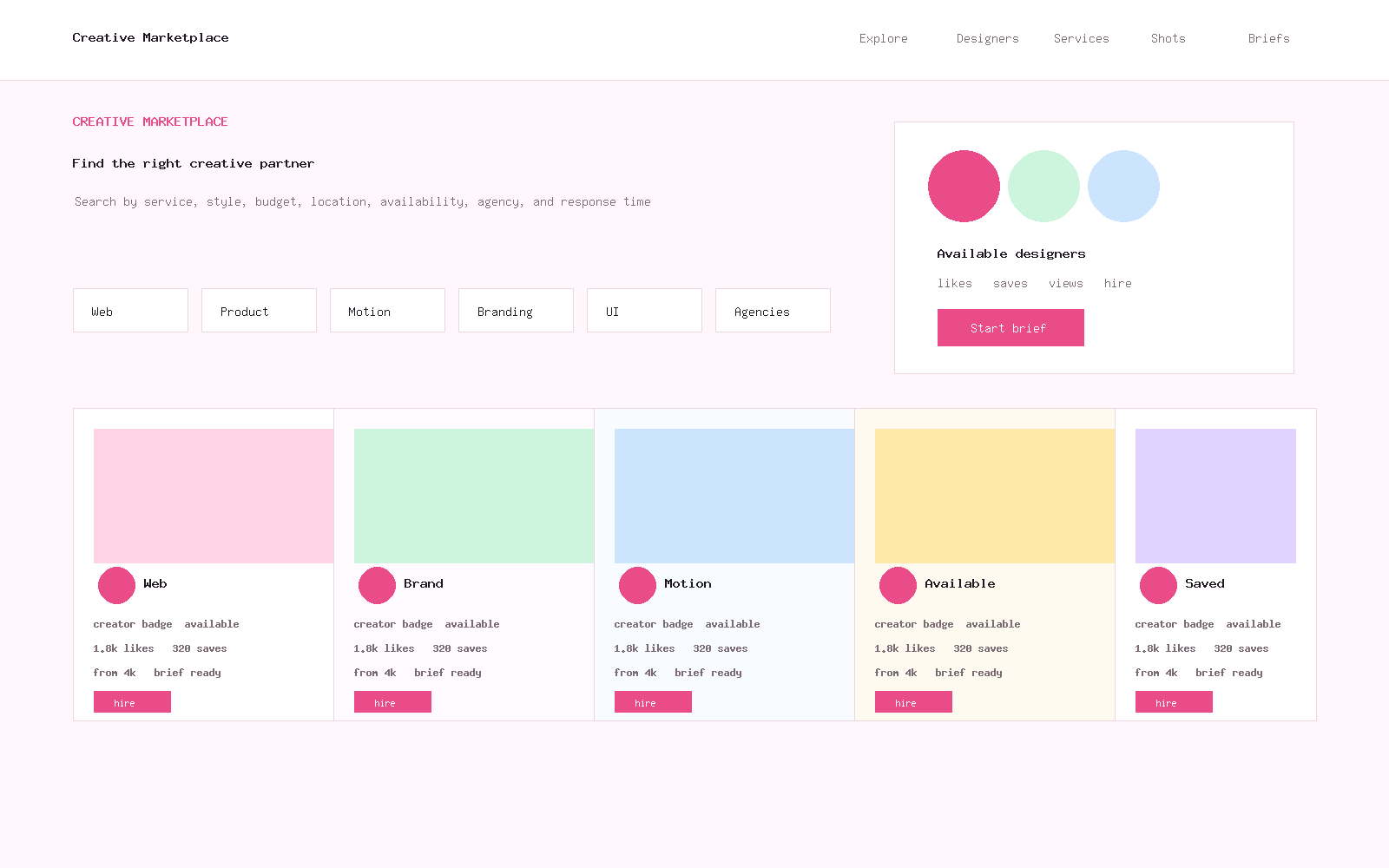Click the 'Web' card title
Screen dimensions: 1389x868
[155, 583]
